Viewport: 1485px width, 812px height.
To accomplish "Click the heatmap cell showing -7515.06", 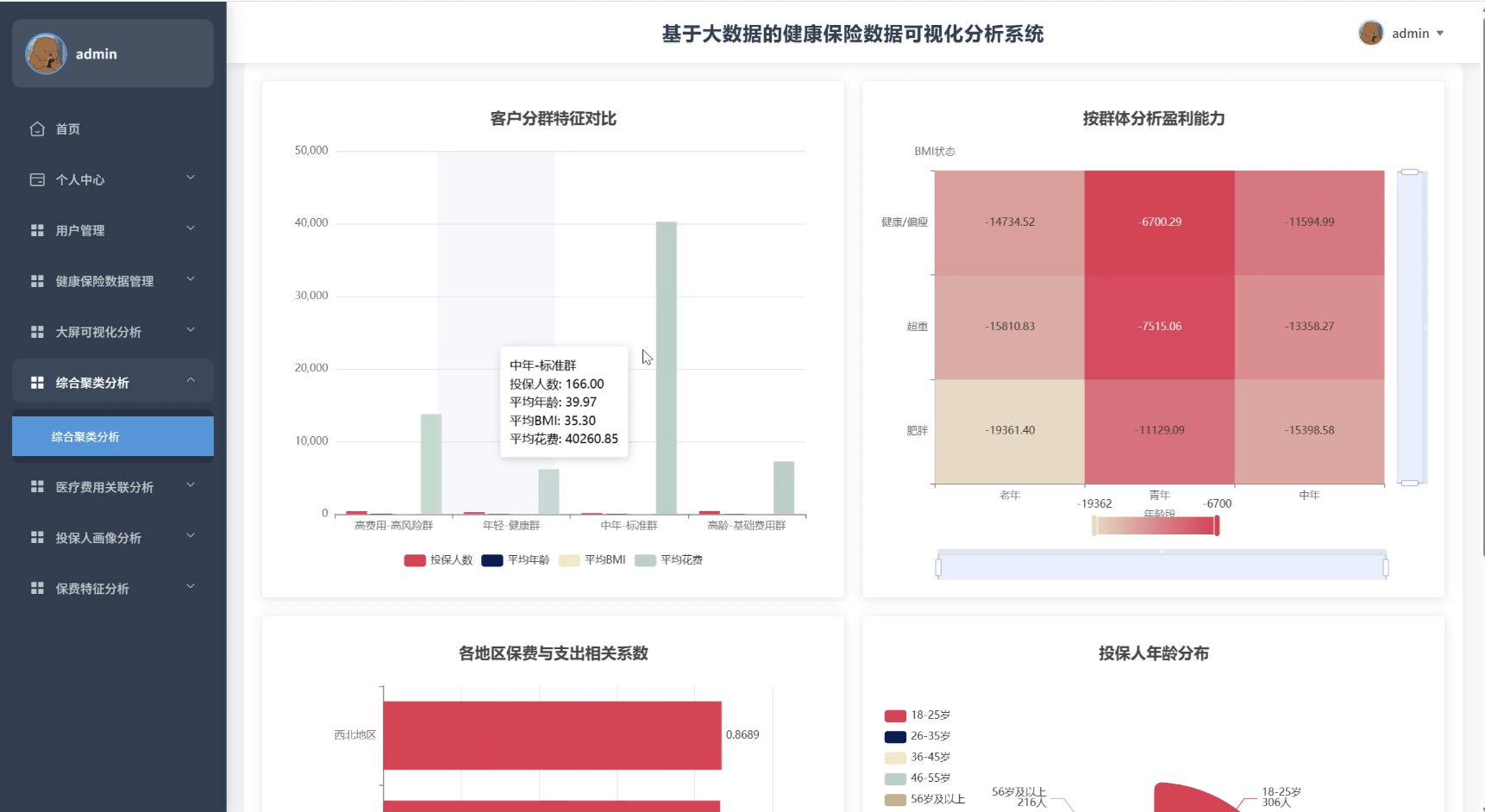I will 1159,327.
